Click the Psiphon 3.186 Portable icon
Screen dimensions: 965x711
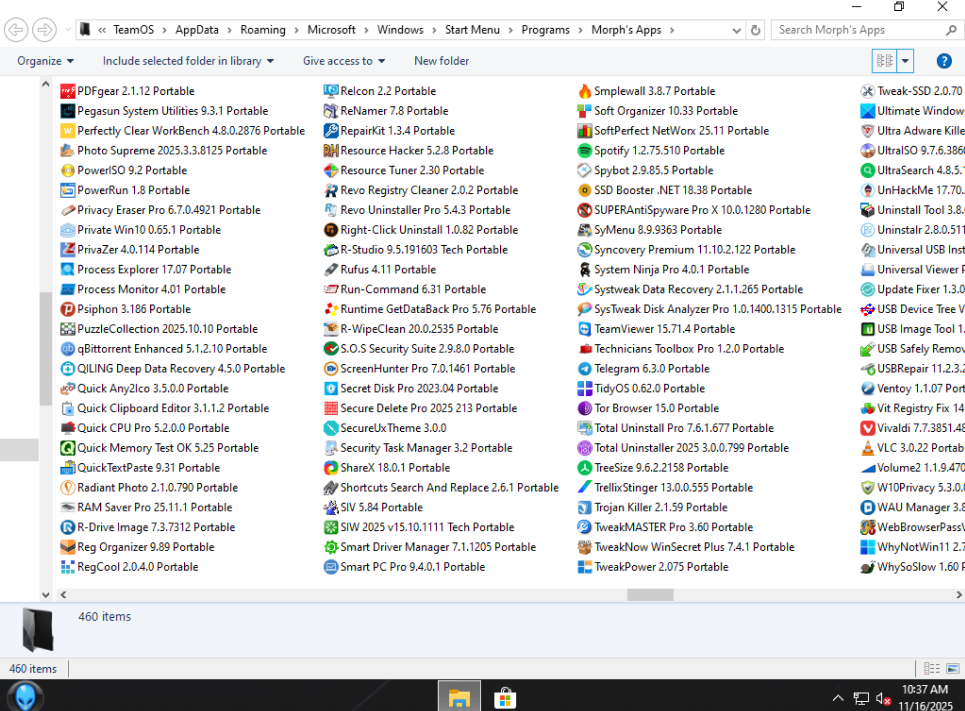coord(68,309)
